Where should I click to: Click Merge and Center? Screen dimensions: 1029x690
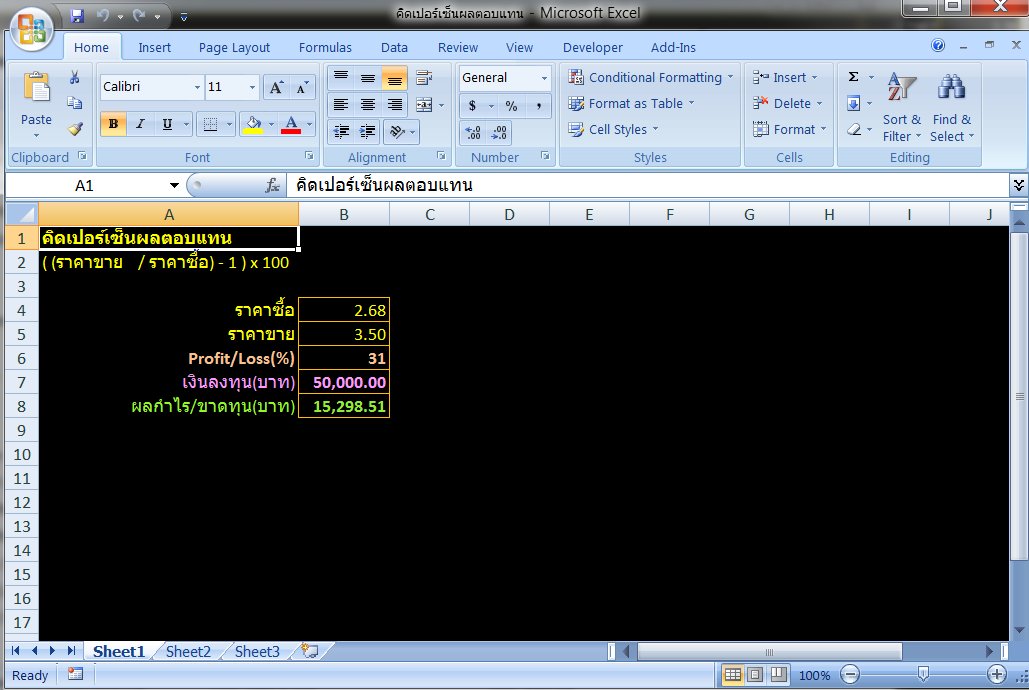[x=424, y=104]
